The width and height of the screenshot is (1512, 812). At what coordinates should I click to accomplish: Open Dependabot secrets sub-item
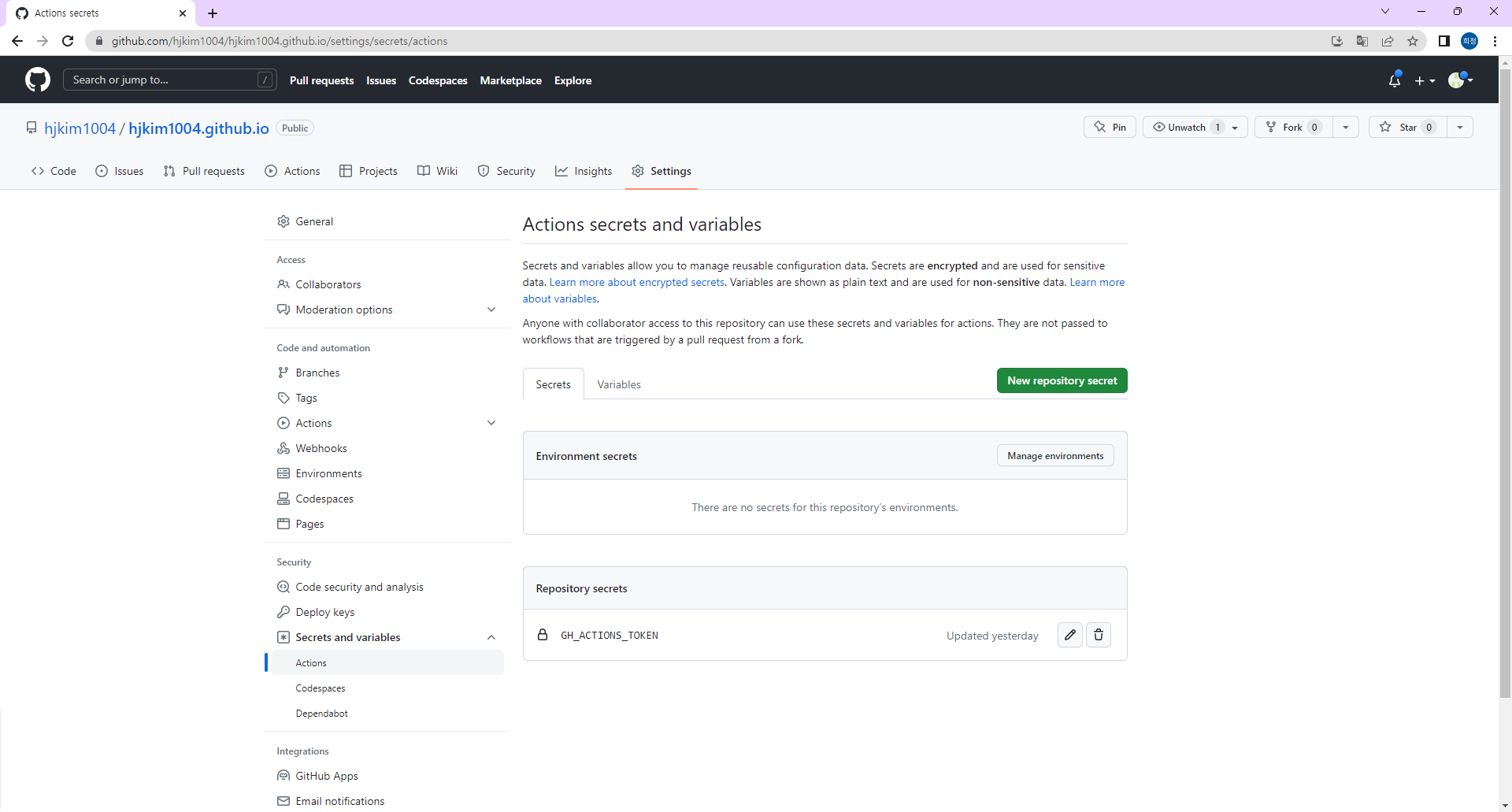coord(387,713)
